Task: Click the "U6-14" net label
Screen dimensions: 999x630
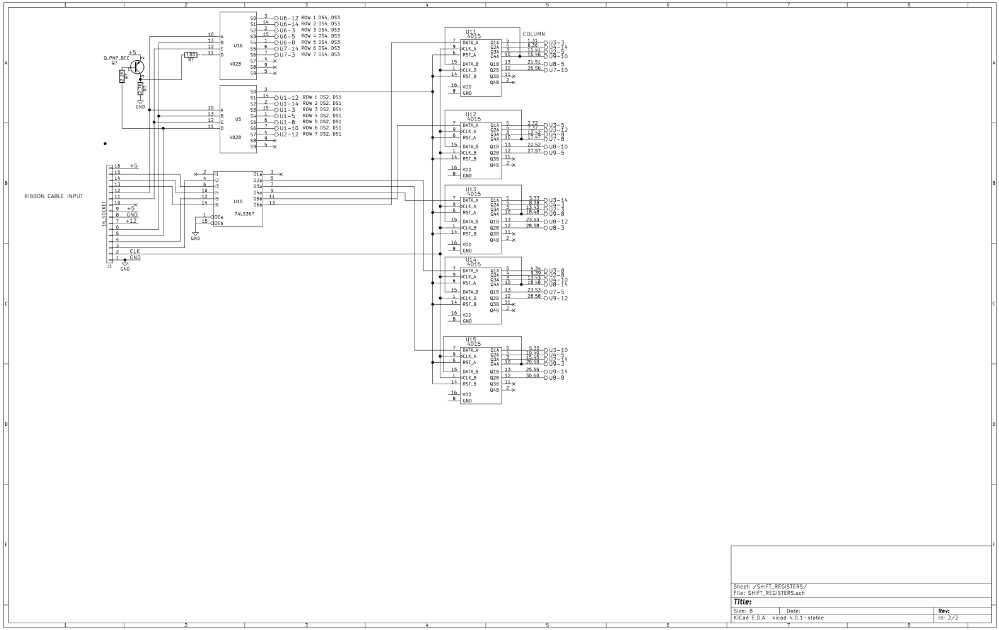Action: [288, 24]
